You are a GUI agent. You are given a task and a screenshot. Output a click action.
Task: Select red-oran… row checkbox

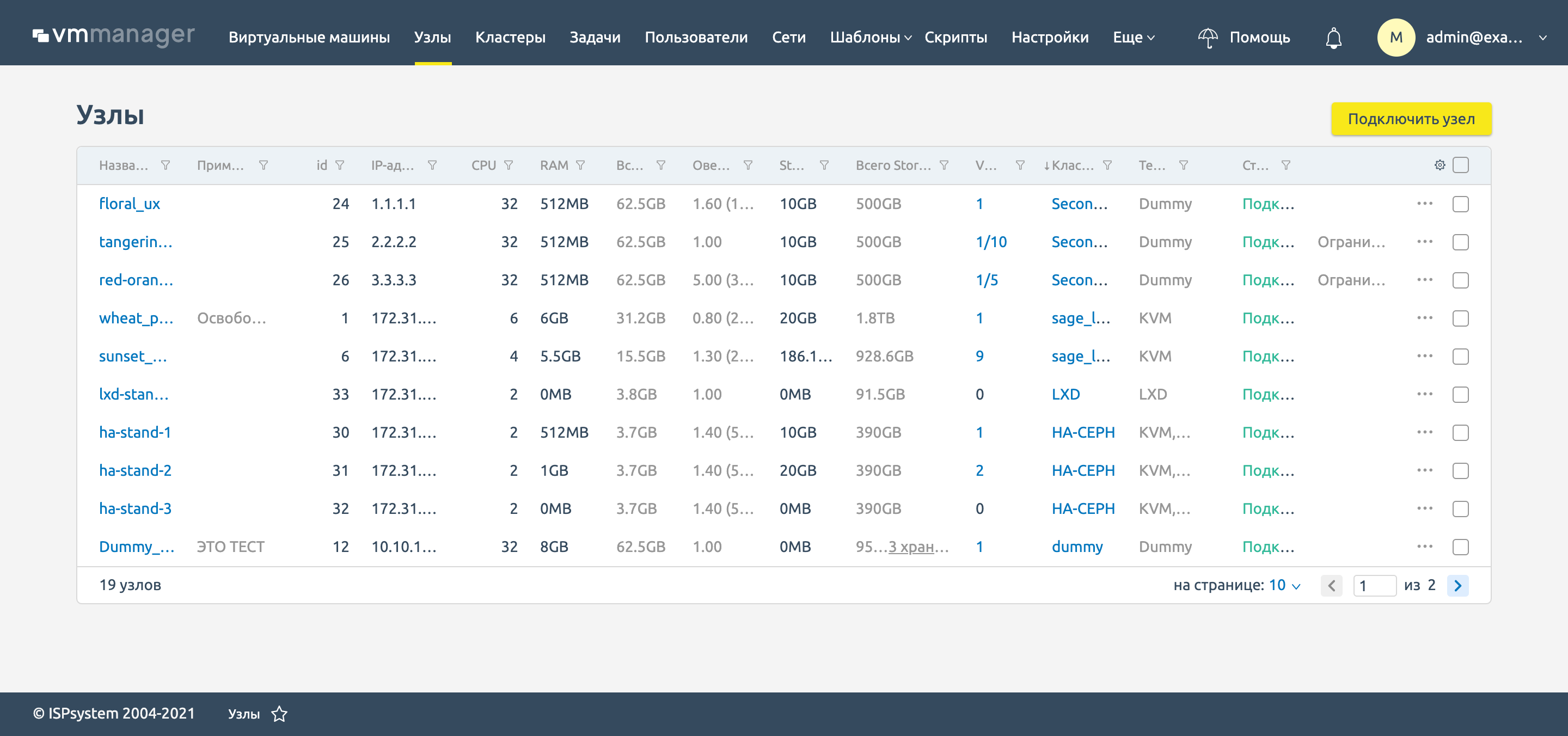pyautogui.click(x=1460, y=280)
